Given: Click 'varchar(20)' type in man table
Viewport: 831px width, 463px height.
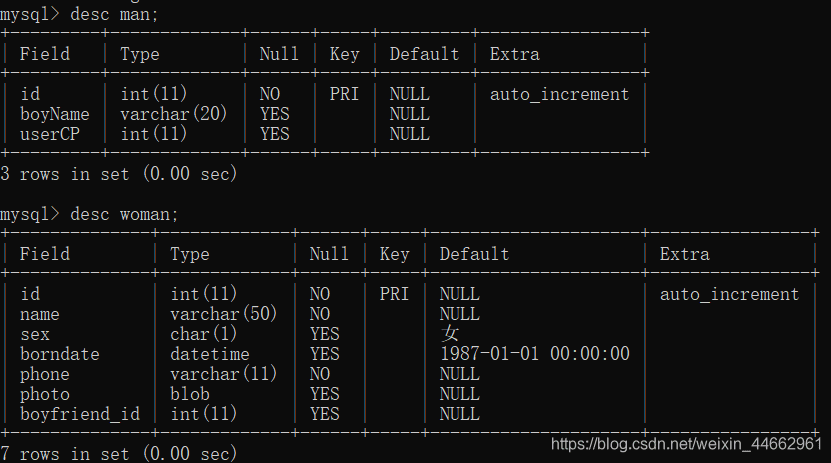Looking at the screenshot, I should 174,114.
